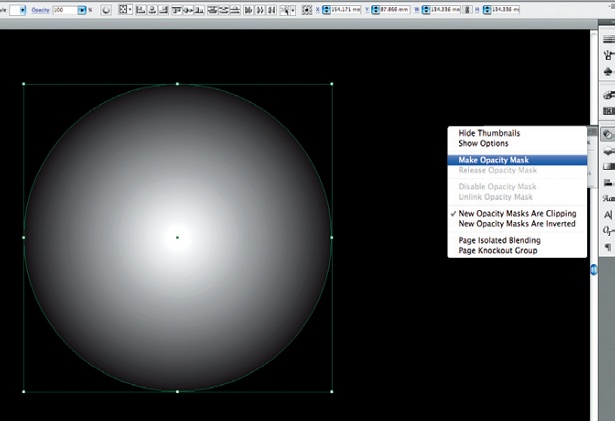Open the Color panel icon in dock
This screenshot has height=421, width=615.
608,95
